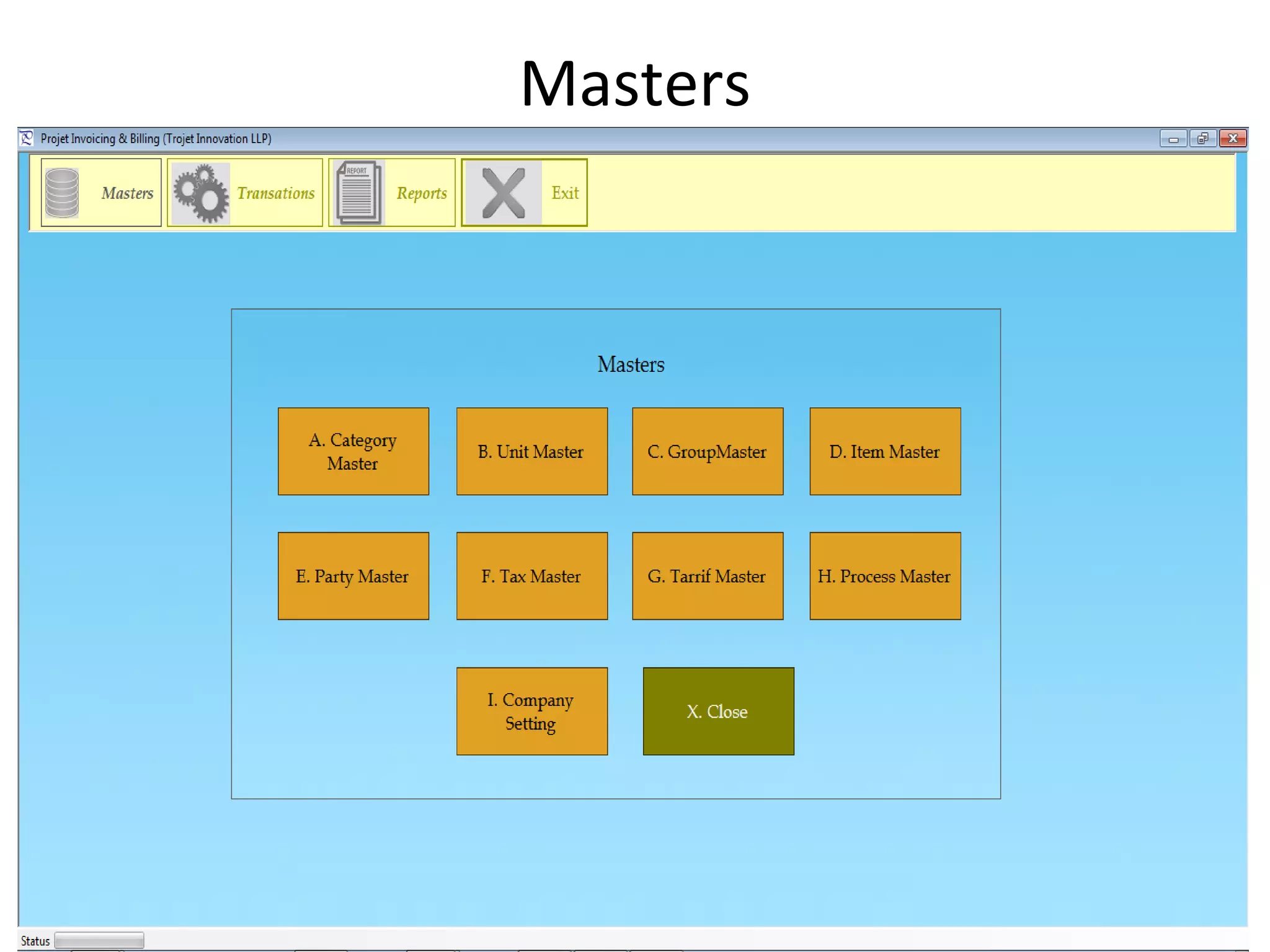1270x952 pixels.
Task: Click the Reports document icon
Action: 358,193
